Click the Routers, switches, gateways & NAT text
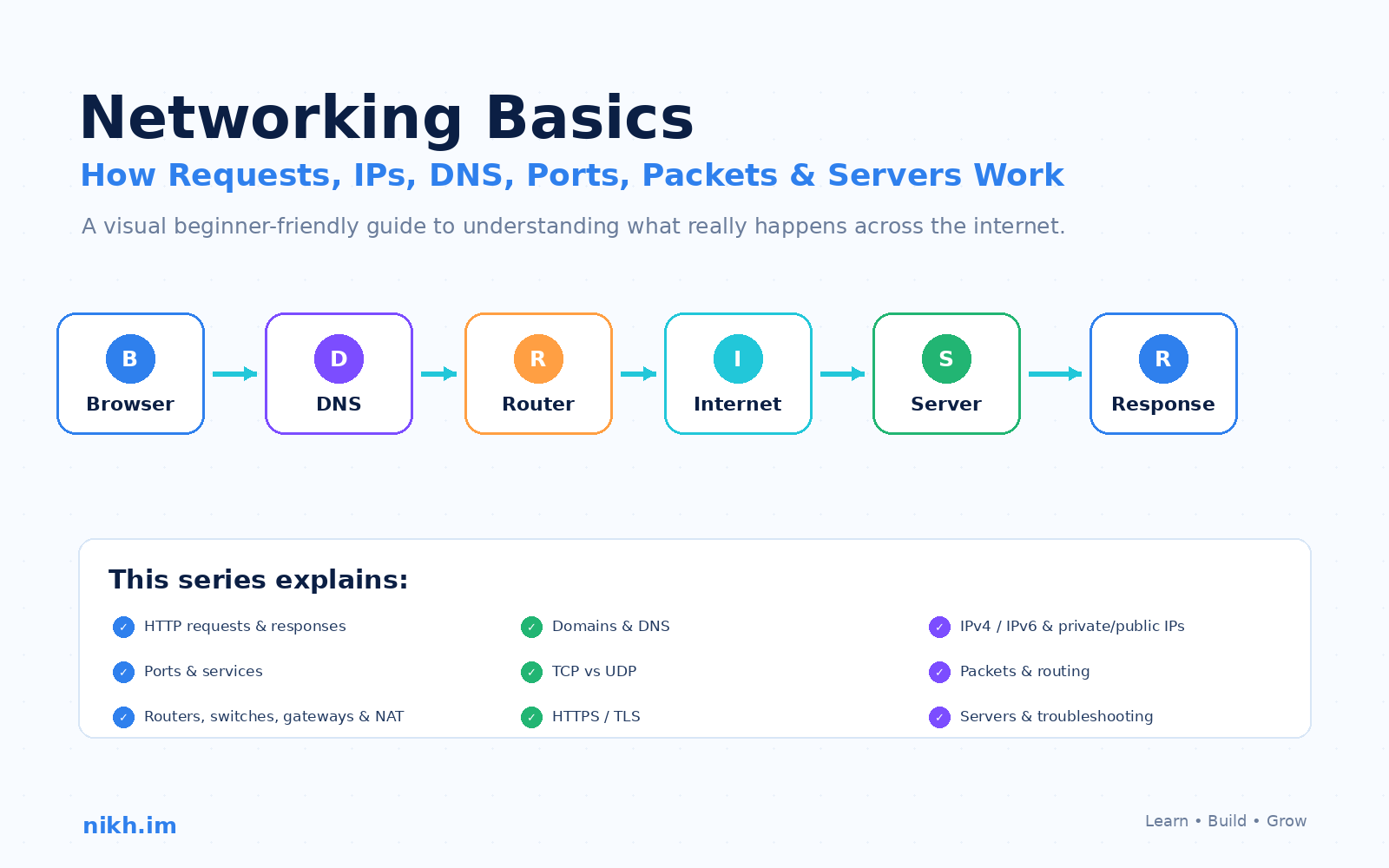 (273, 717)
